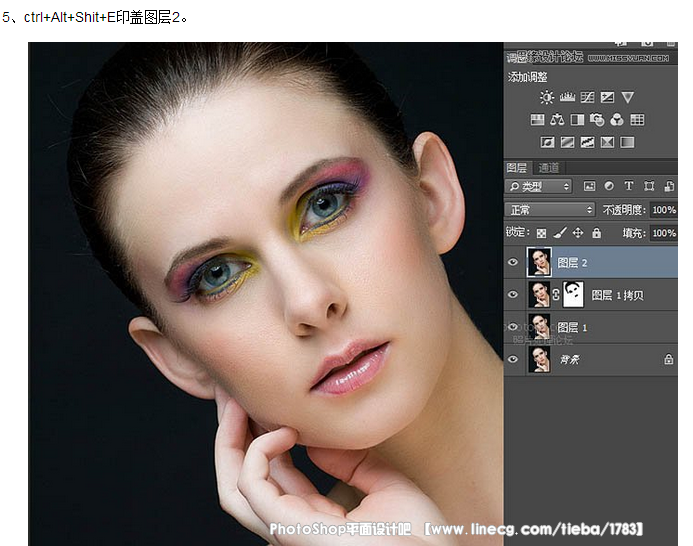Add a Threshold adjustment

coord(587,142)
